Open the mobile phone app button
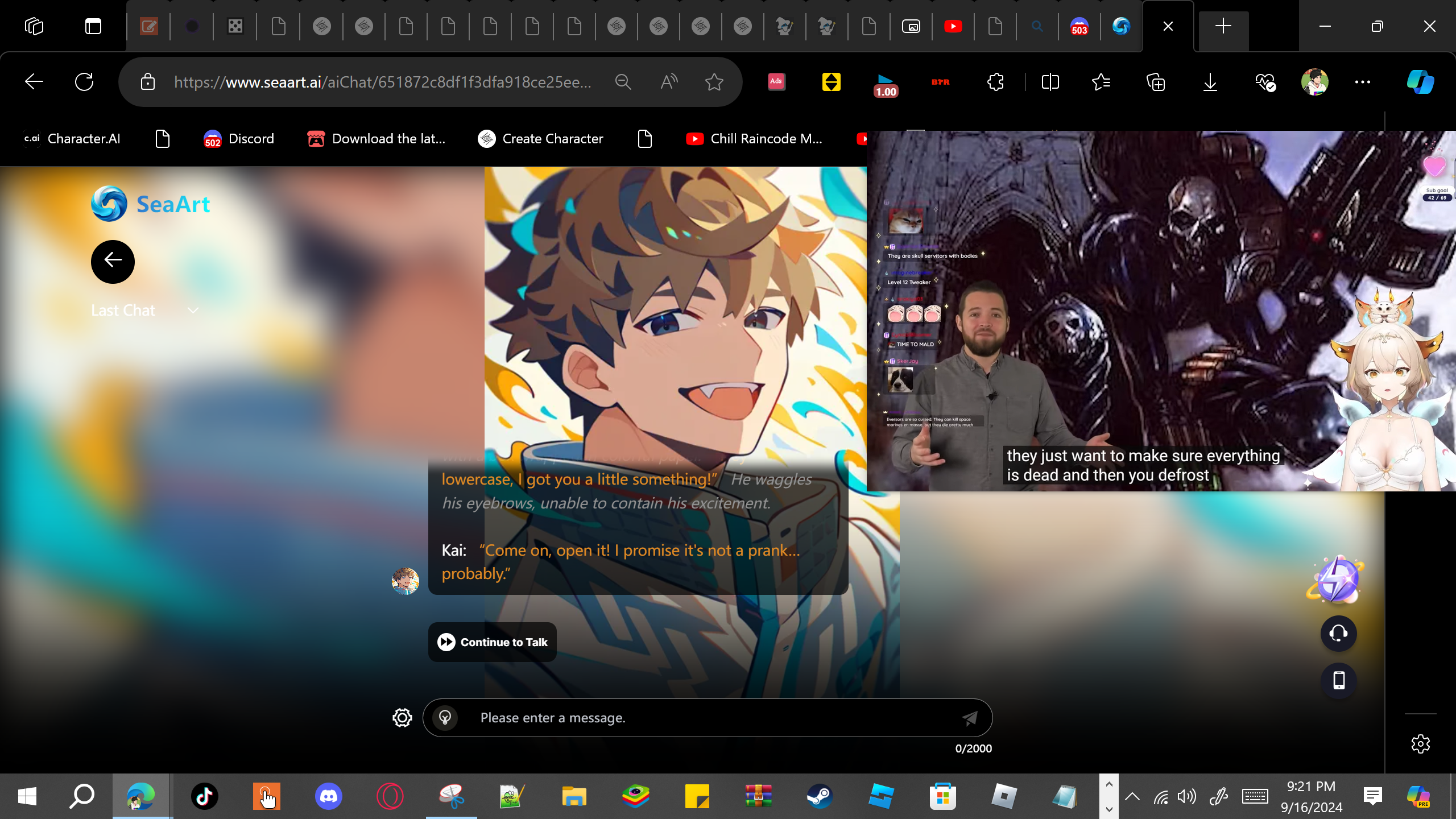The height and width of the screenshot is (819, 1456). pos(1339,680)
